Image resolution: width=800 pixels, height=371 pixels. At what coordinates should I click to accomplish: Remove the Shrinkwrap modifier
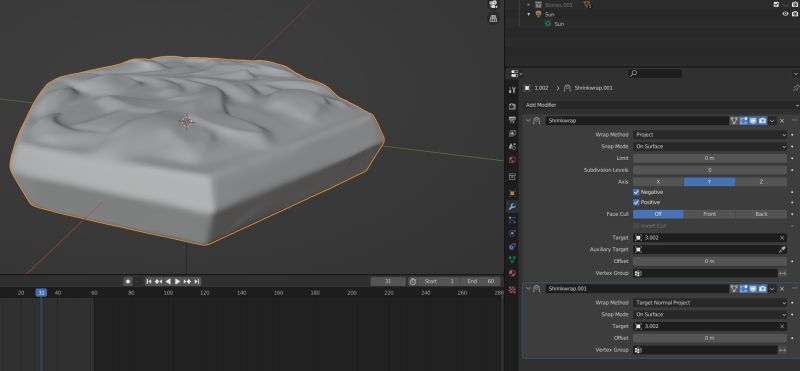tap(782, 121)
